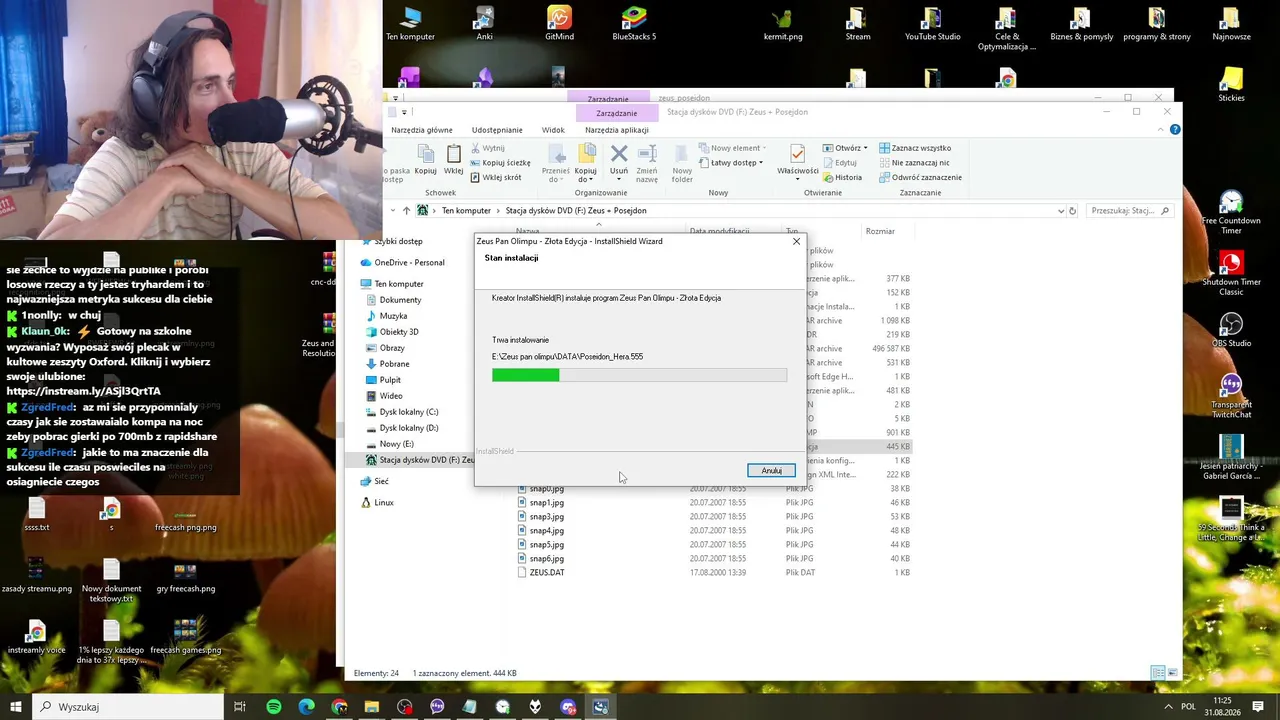Click Wklej skrót in the ribbon
The height and width of the screenshot is (720, 1280).
click(x=495, y=178)
